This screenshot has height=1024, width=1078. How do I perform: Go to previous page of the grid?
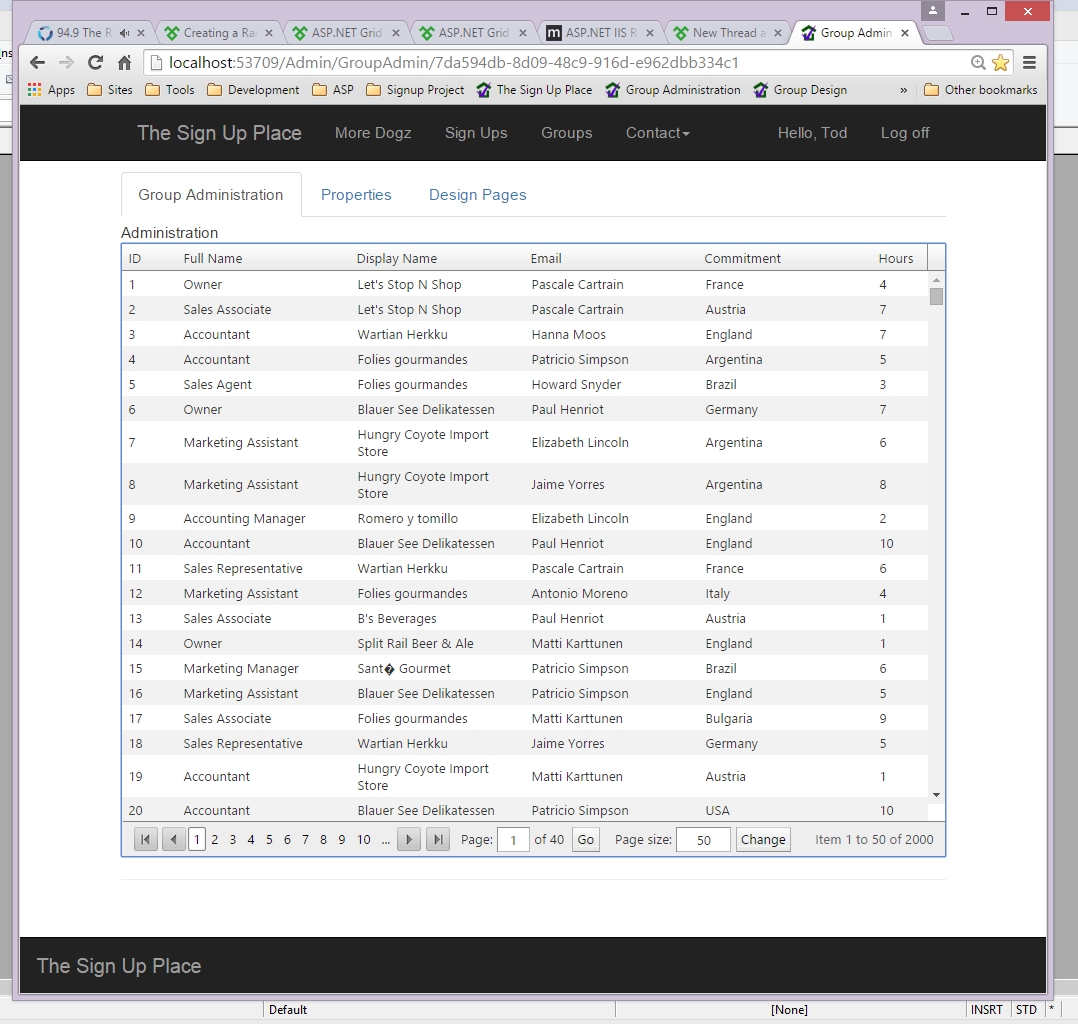point(173,840)
